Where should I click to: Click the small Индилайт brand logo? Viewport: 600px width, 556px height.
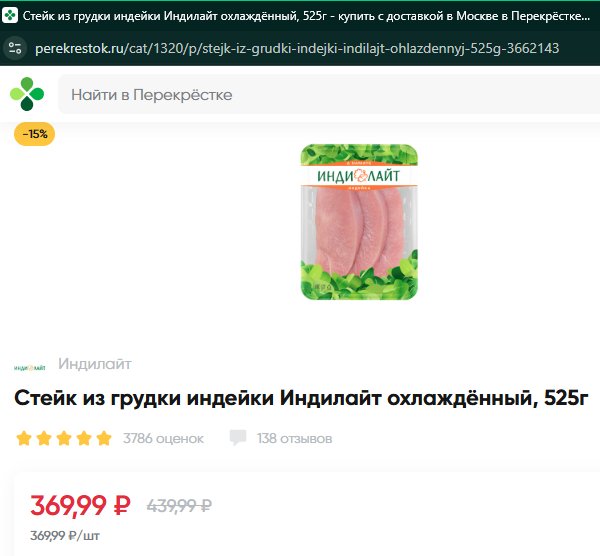(x=30, y=368)
